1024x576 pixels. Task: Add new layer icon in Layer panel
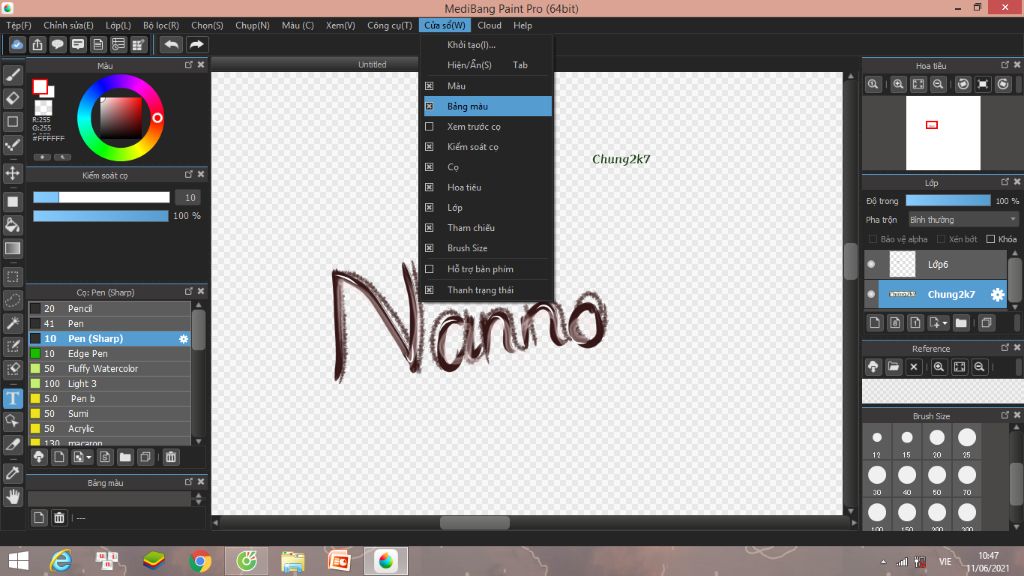tap(874, 323)
